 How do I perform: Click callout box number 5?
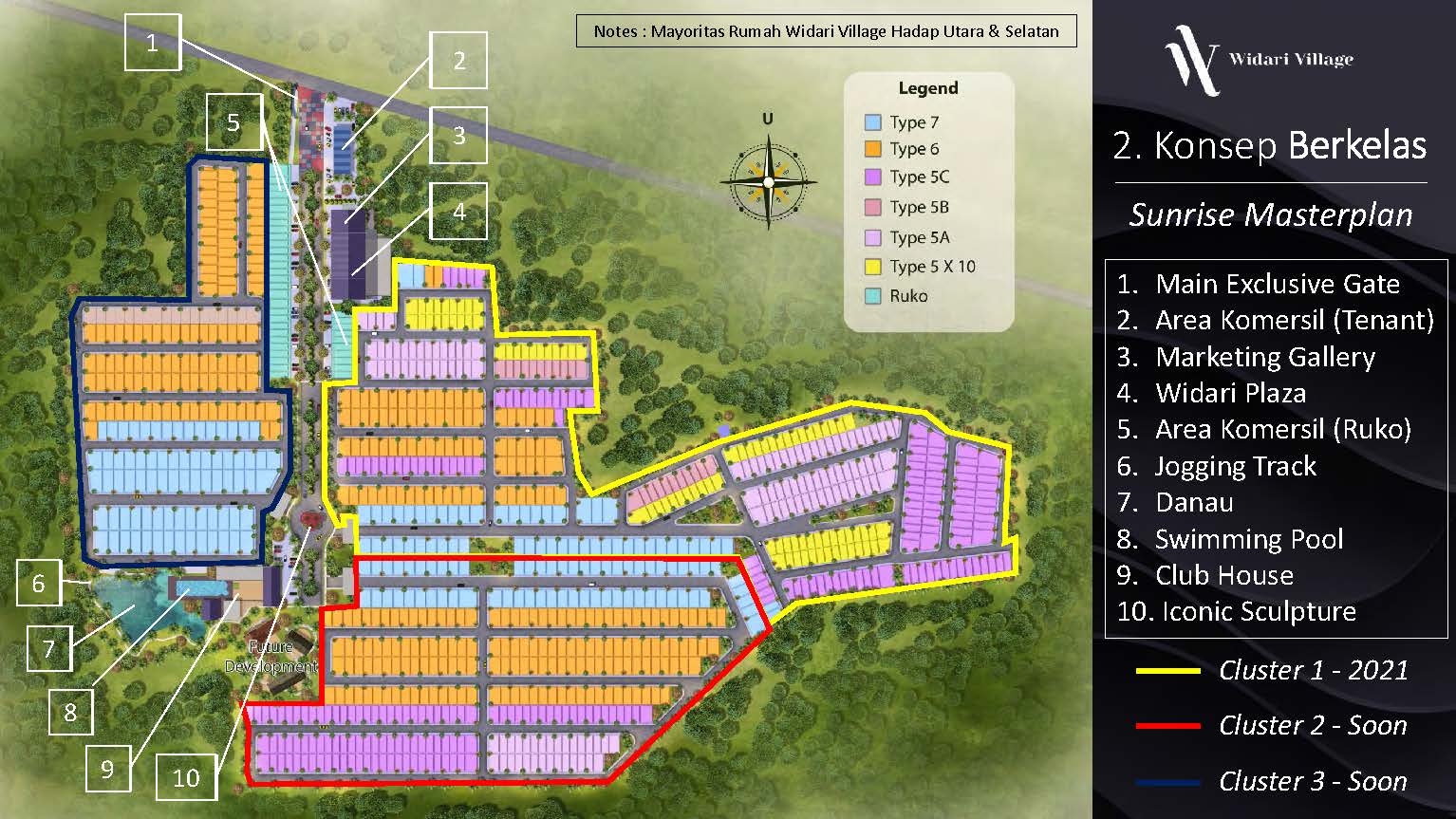coord(233,122)
